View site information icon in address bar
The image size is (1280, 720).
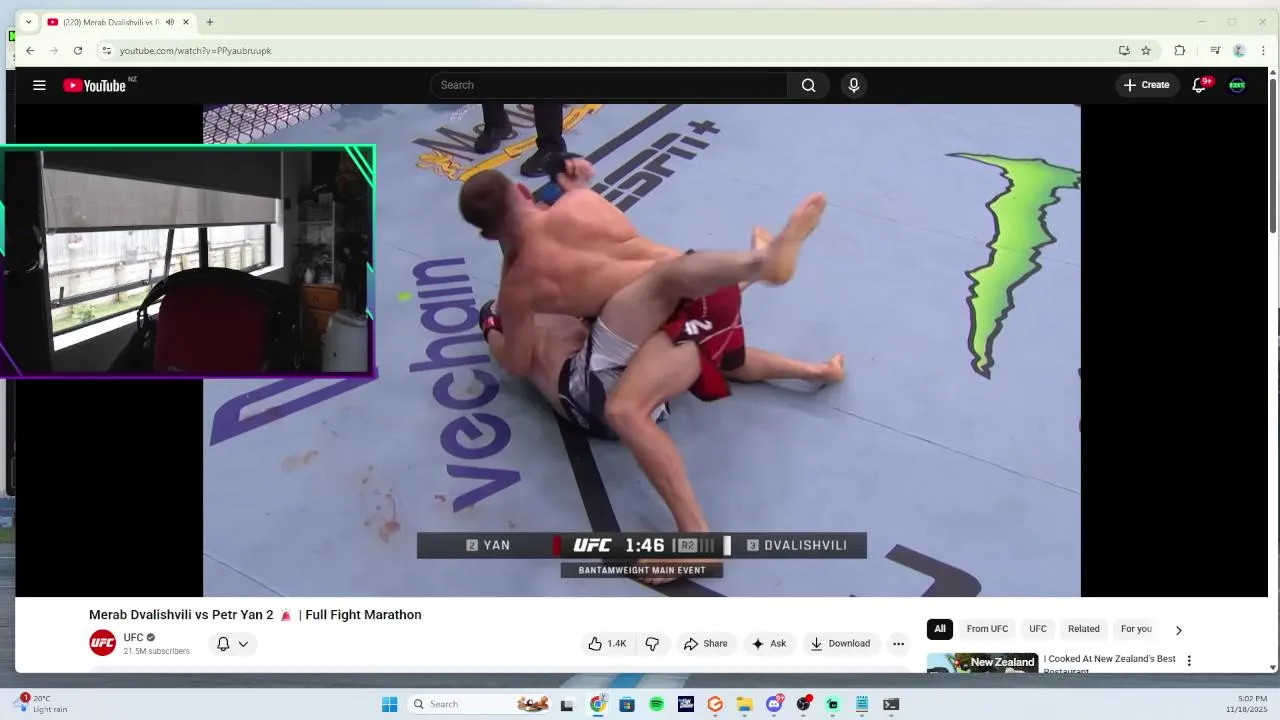(106, 50)
